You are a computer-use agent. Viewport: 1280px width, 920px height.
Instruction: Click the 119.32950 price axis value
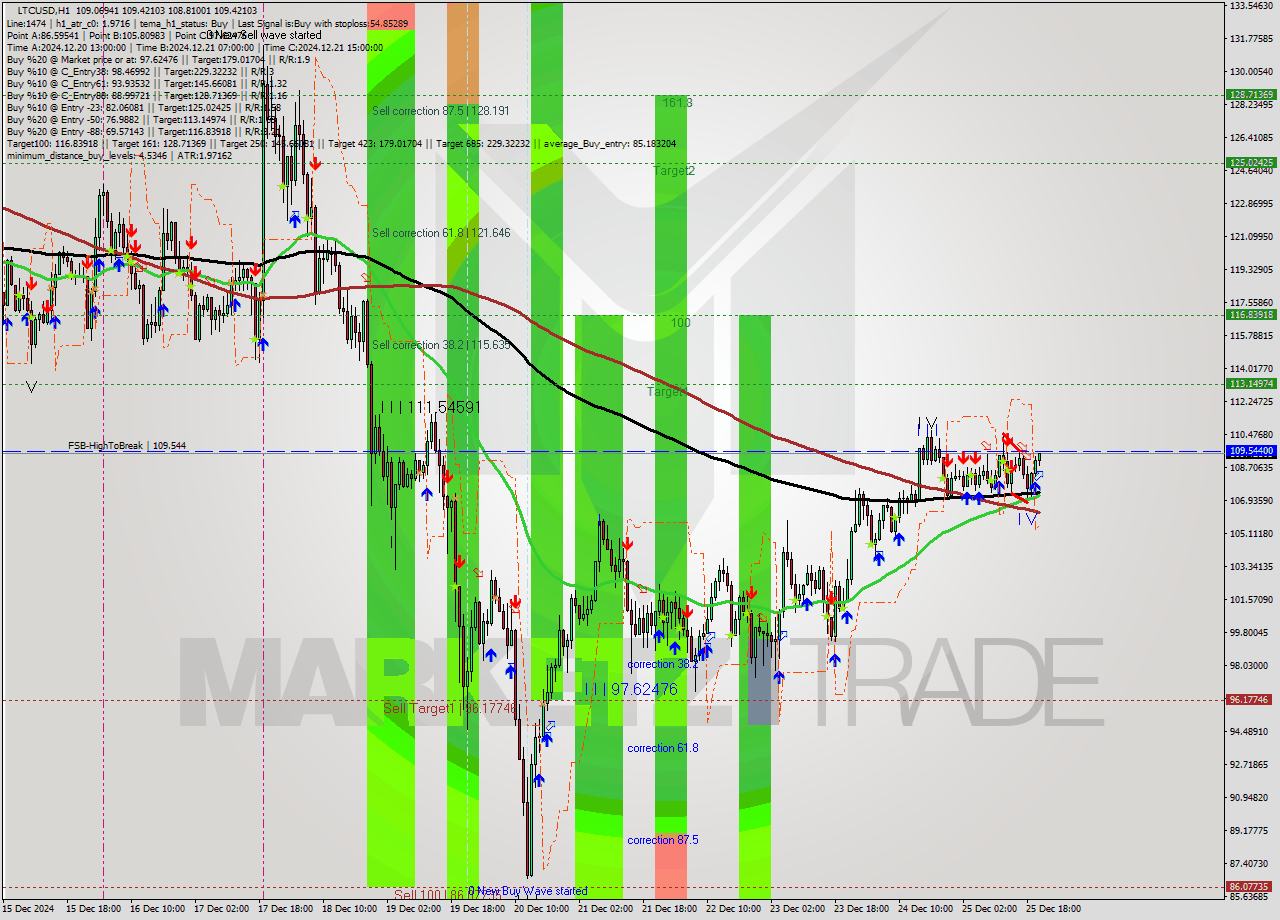pyautogui.click(x=1251, y=270)
